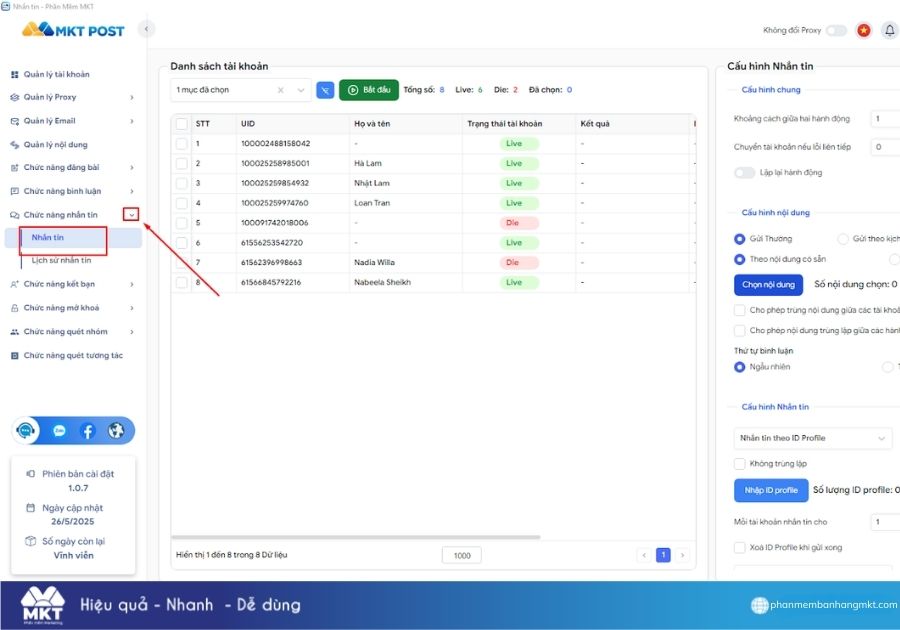The image size is (900, 630).
Task: Open Quản lý Email section
Action: point(14,119)
